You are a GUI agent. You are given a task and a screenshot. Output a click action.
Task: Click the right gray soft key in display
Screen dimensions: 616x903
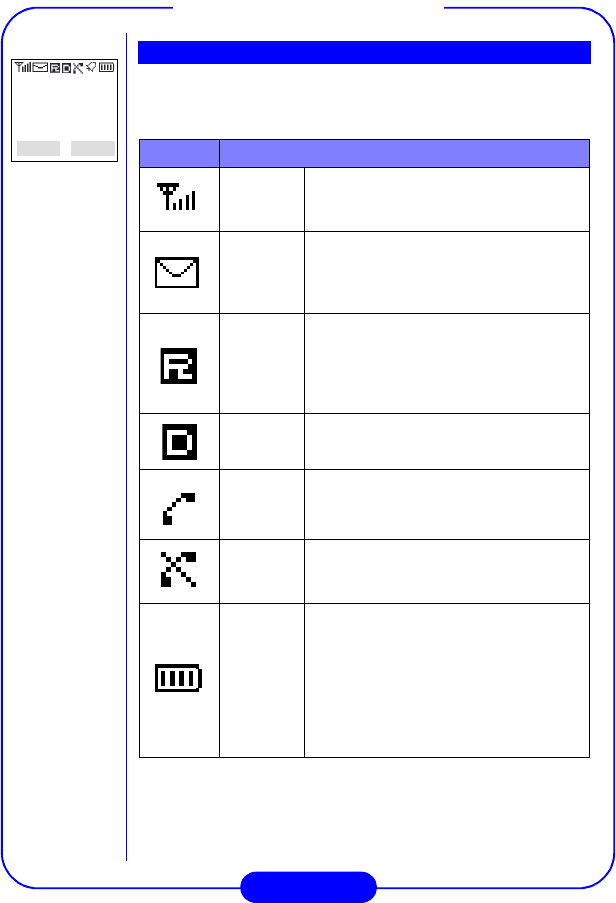coord(93,149)
